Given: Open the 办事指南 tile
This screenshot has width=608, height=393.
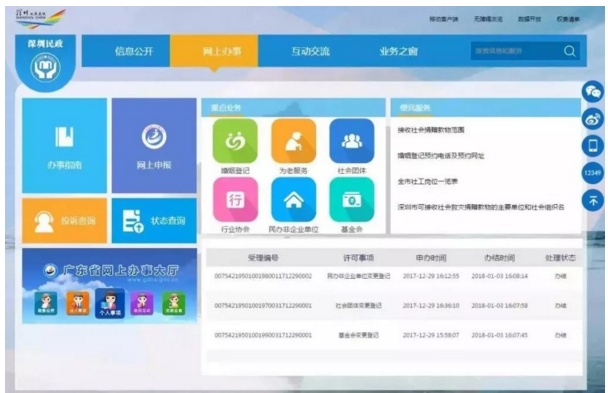Looking at the screenshot, I should point(64,145).
